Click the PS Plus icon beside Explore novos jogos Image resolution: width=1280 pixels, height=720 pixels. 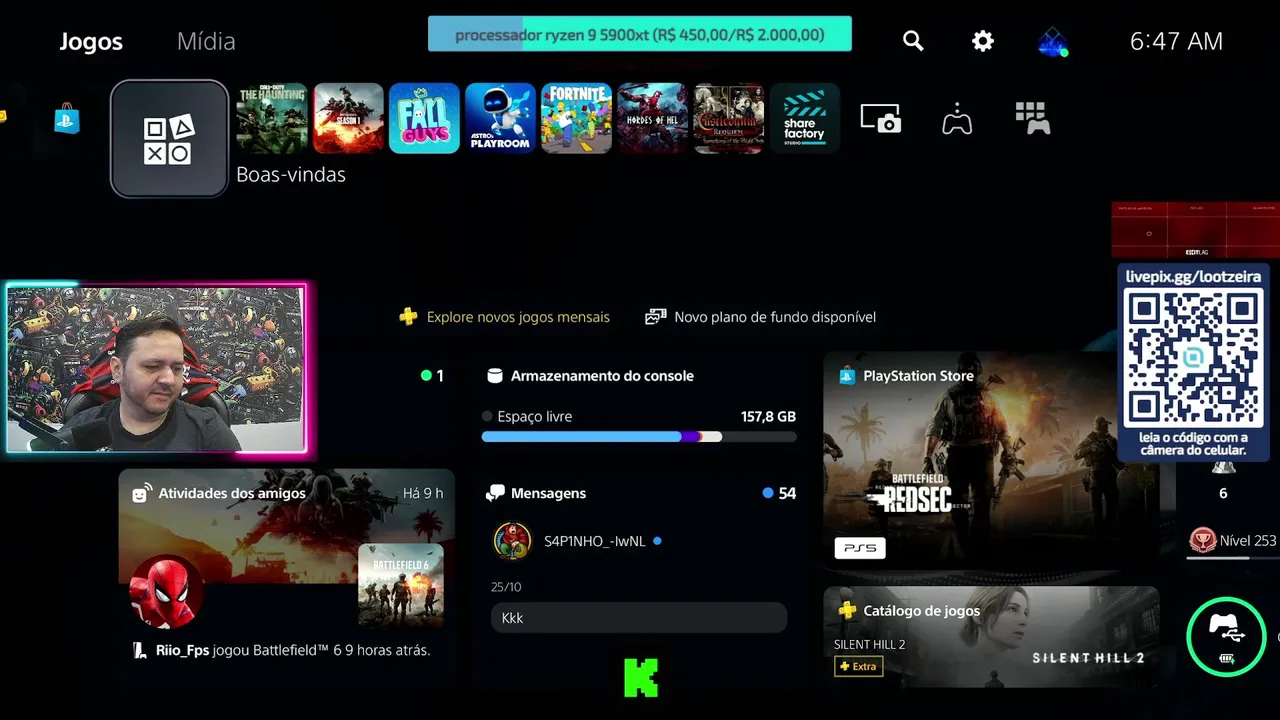click(x=408, y=317)
